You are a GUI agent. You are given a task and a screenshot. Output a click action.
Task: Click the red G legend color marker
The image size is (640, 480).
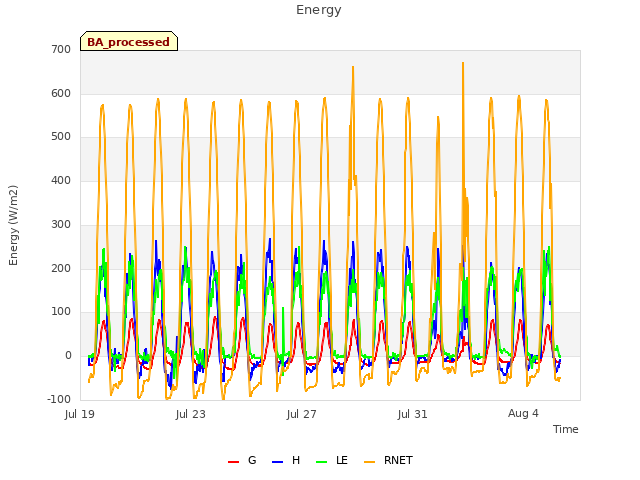click(233, 462)
